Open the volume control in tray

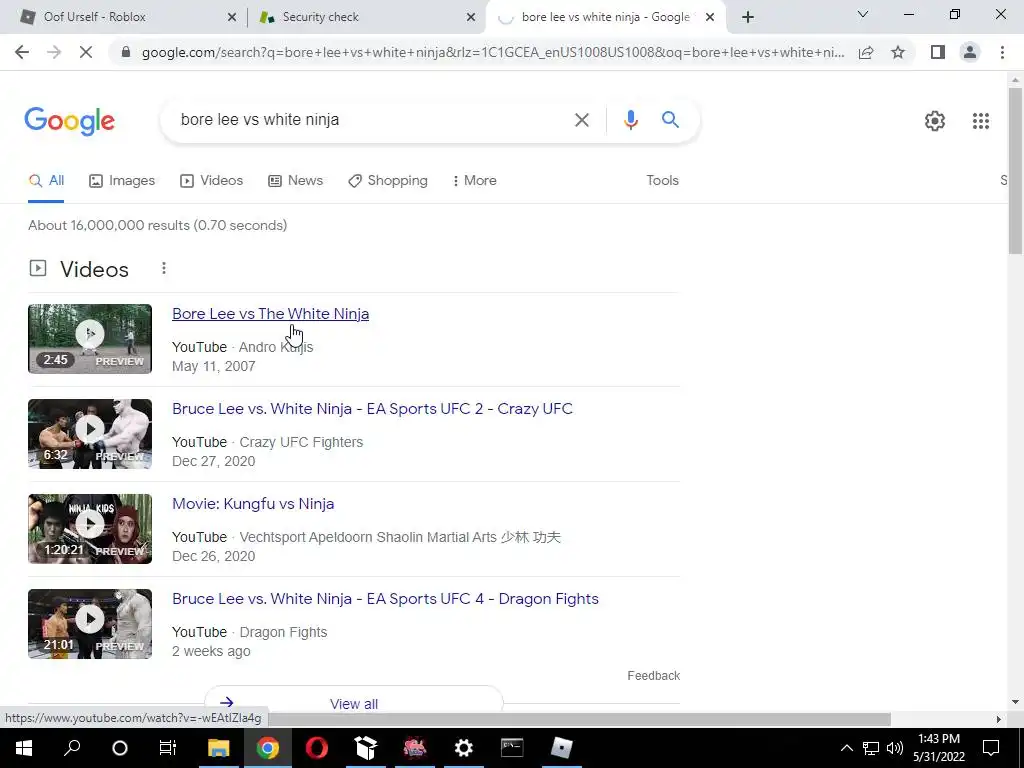coord(895,748)
